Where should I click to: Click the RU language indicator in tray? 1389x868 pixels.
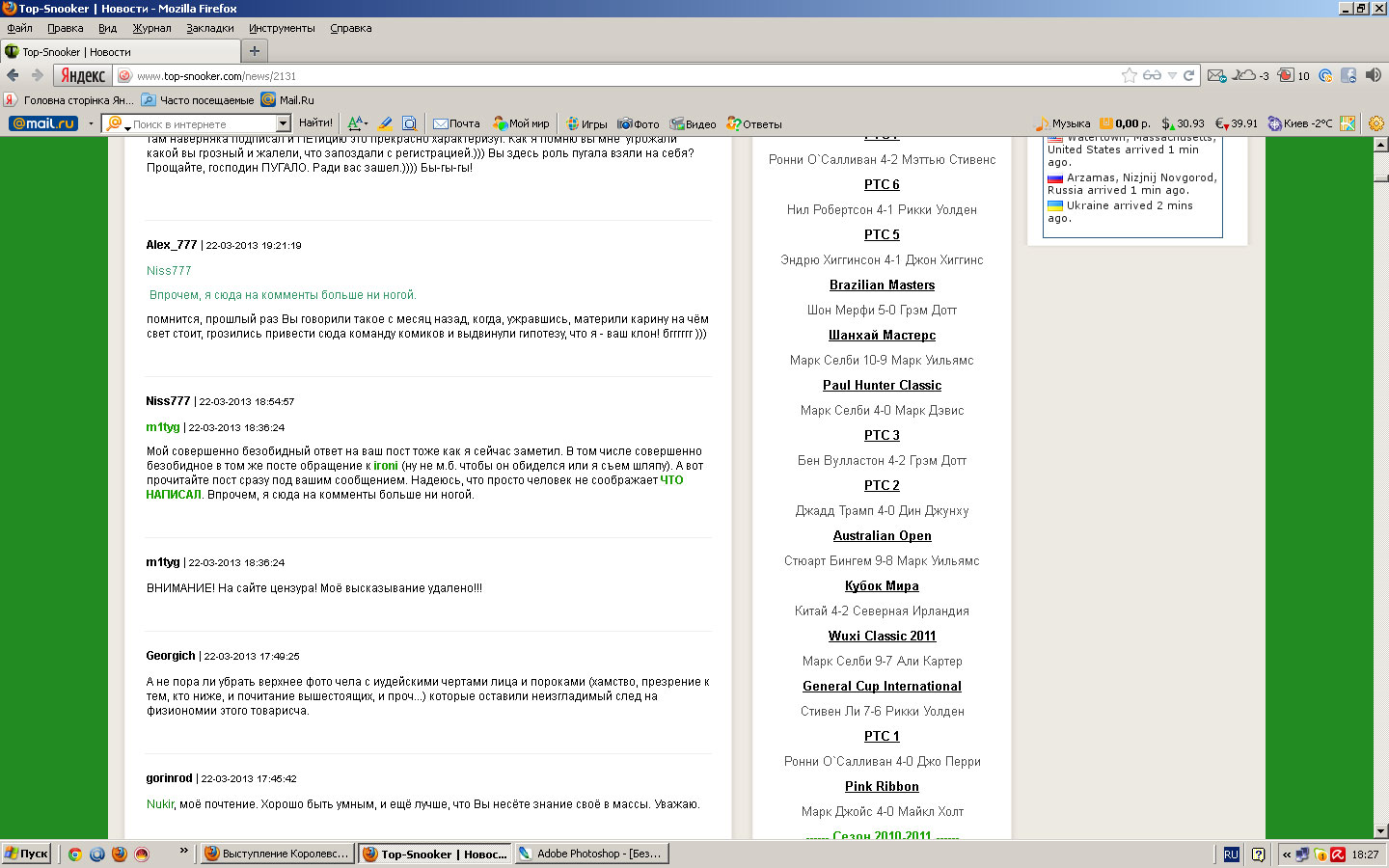point(1231,854)
